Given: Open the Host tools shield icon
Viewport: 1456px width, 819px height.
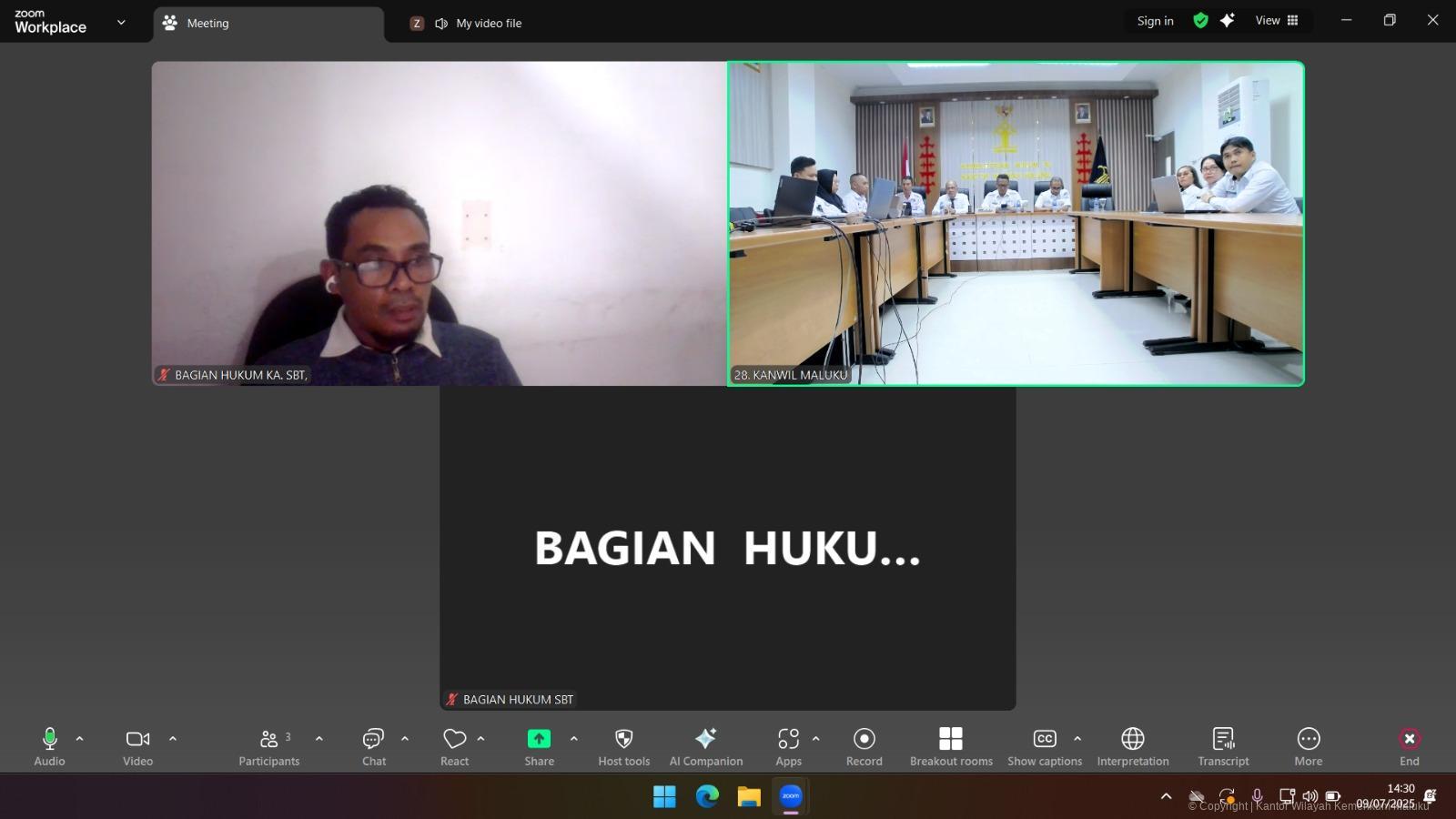Looking at the screenshot, I should tap(623, 739).
